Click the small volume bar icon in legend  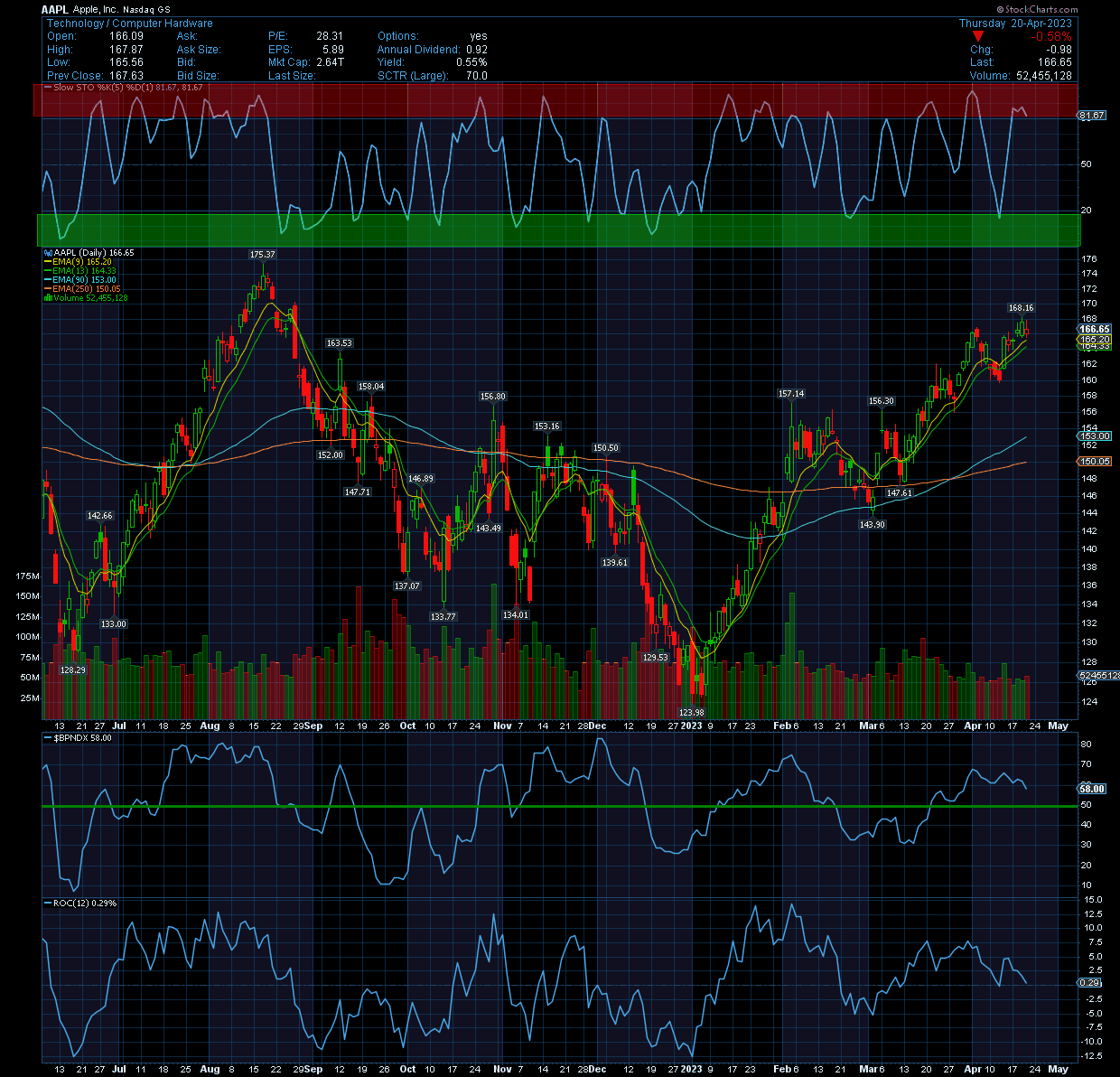[x=49, y=298]
